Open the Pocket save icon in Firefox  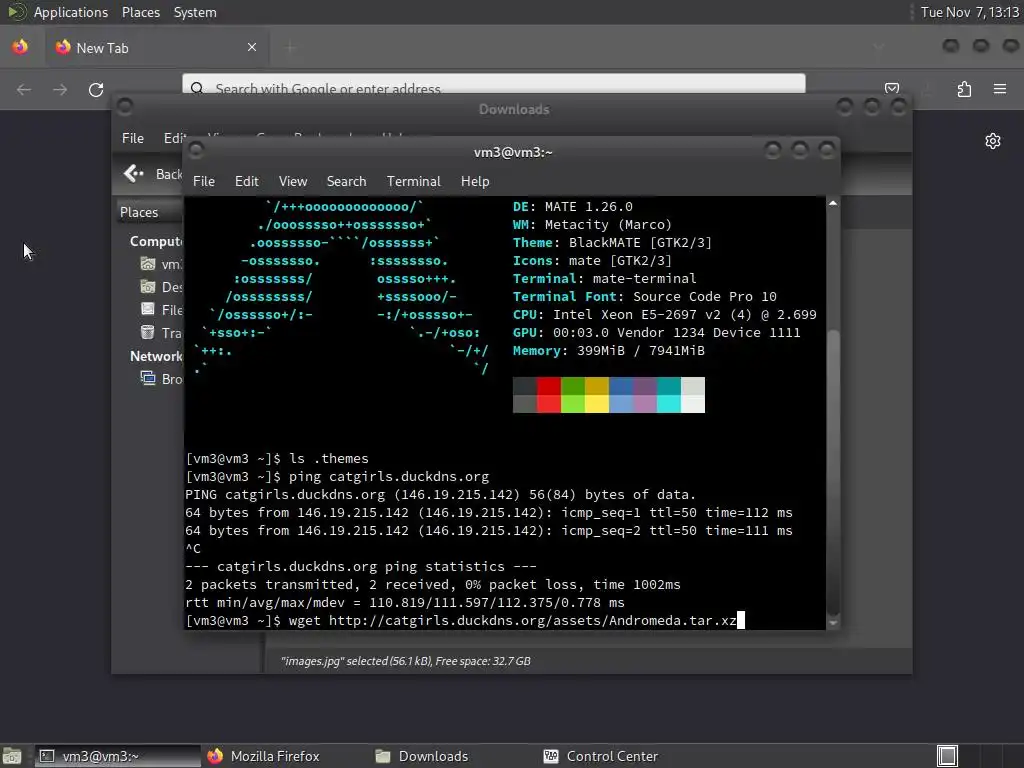(x=892, y=88)
